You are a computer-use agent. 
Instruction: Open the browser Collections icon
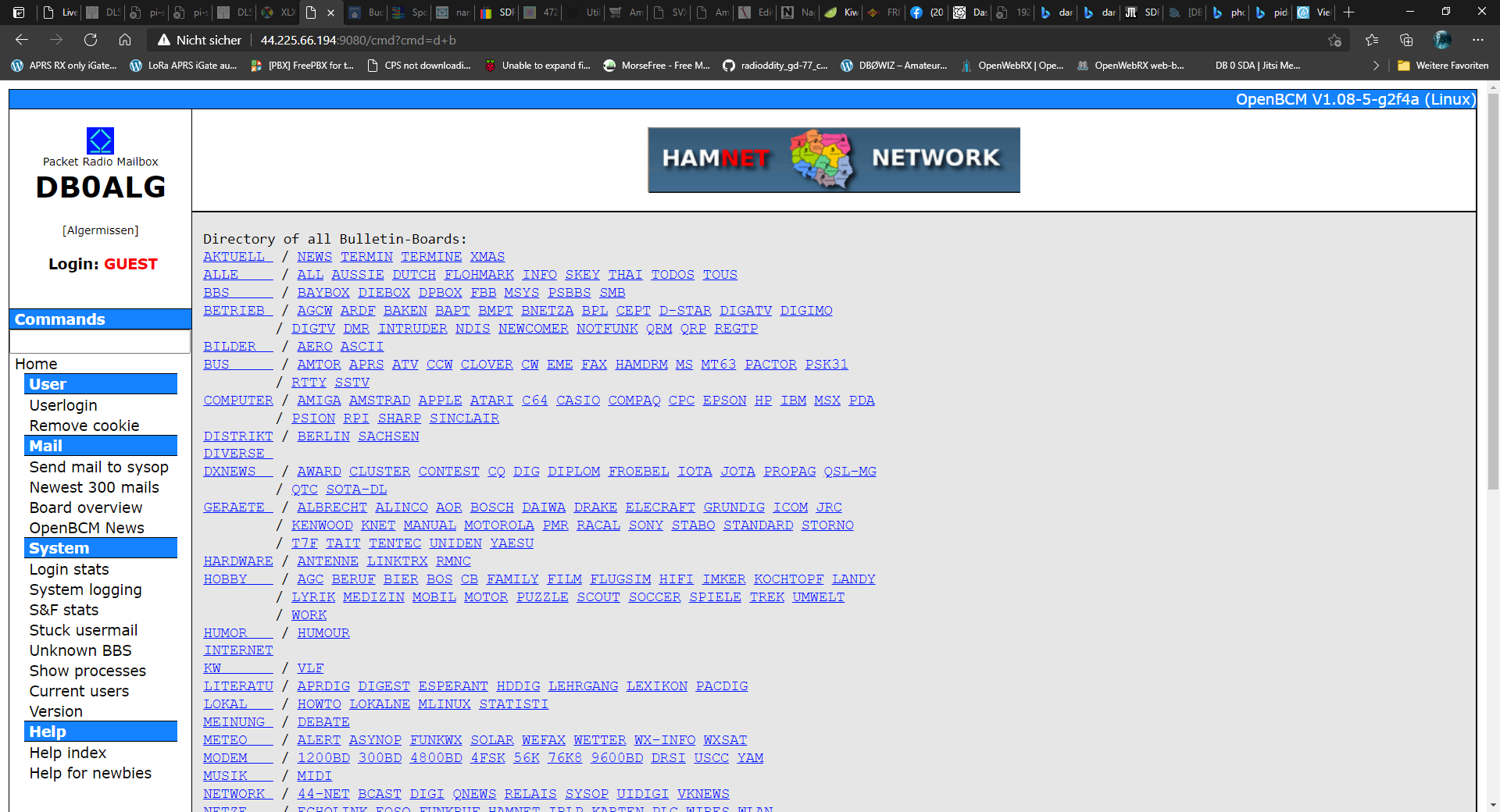pos(1406,40)
